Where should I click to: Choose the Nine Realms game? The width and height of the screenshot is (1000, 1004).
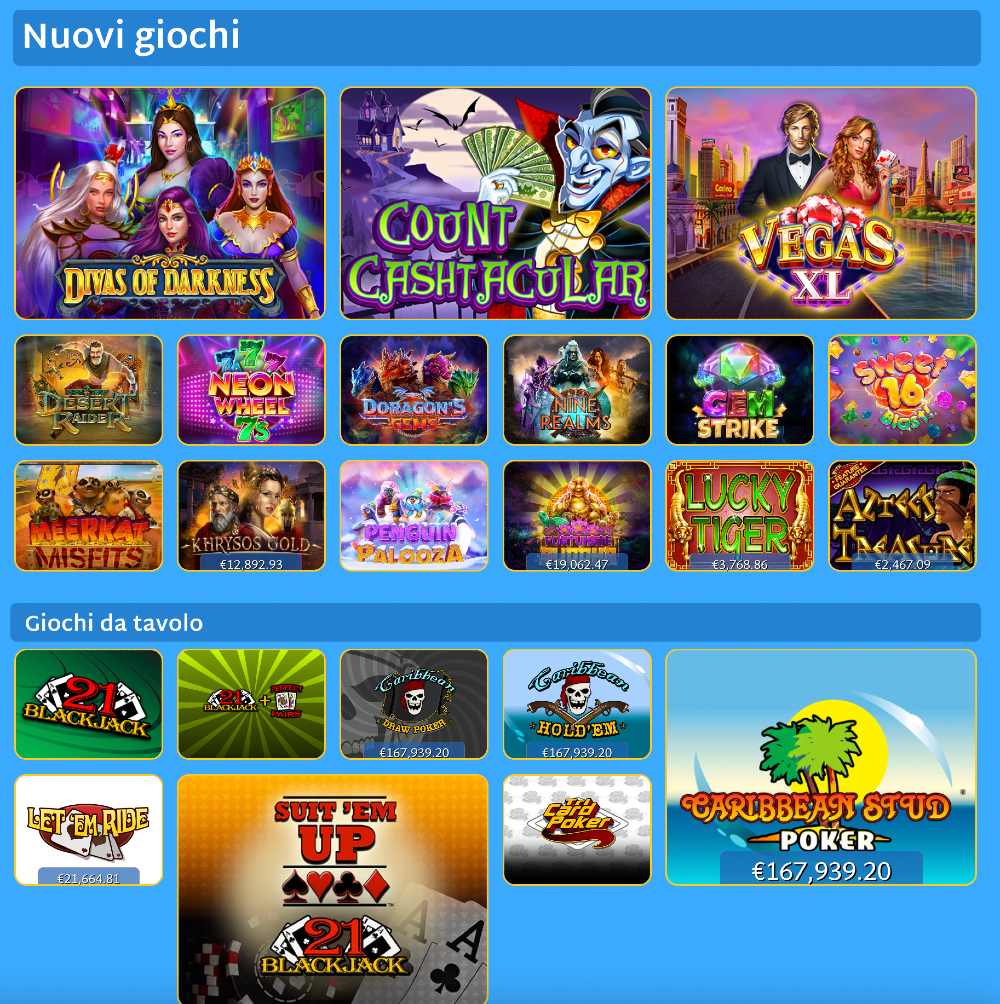coord(577,390)
